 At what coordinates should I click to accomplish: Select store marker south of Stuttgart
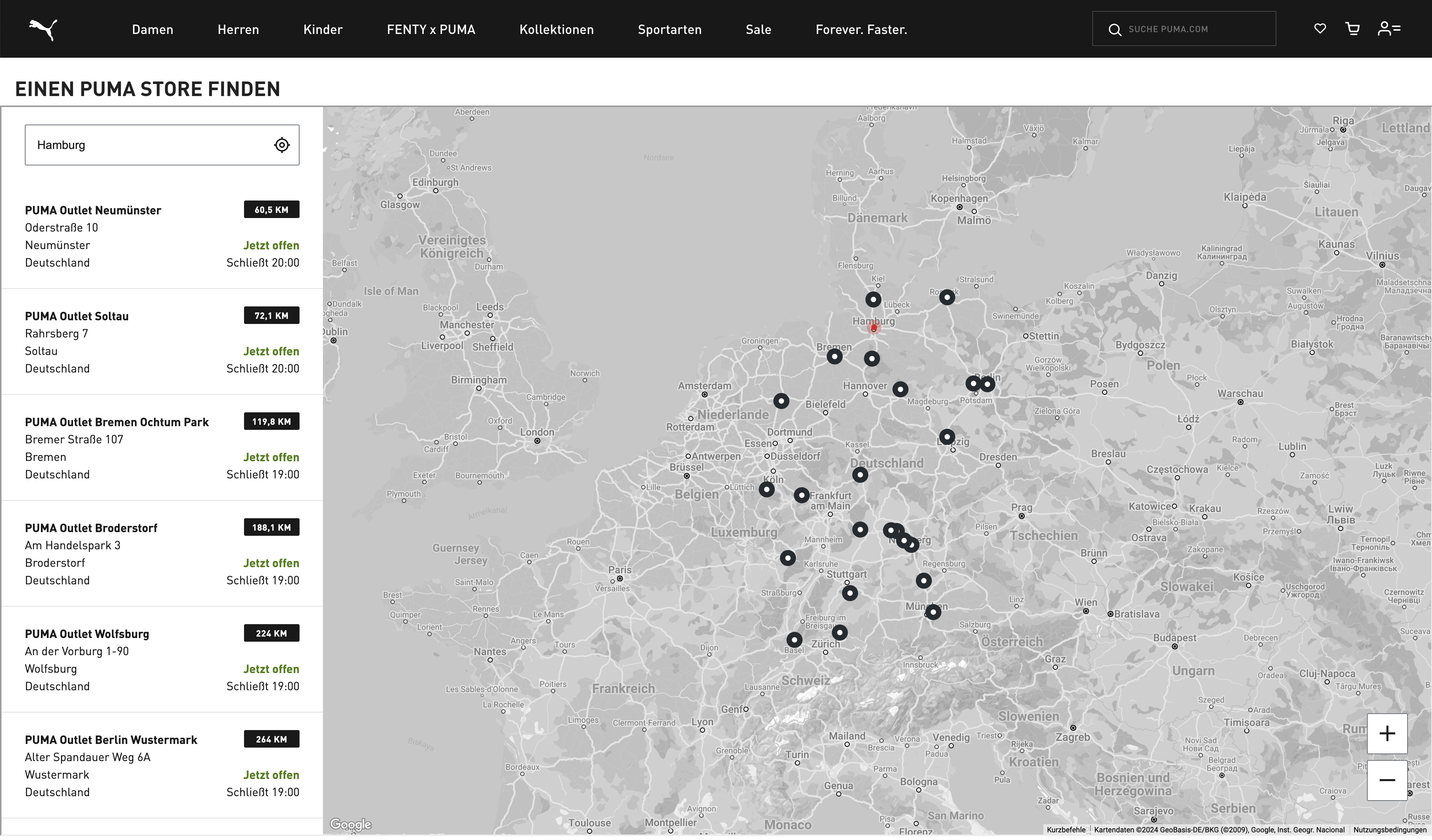coord(850,593)
